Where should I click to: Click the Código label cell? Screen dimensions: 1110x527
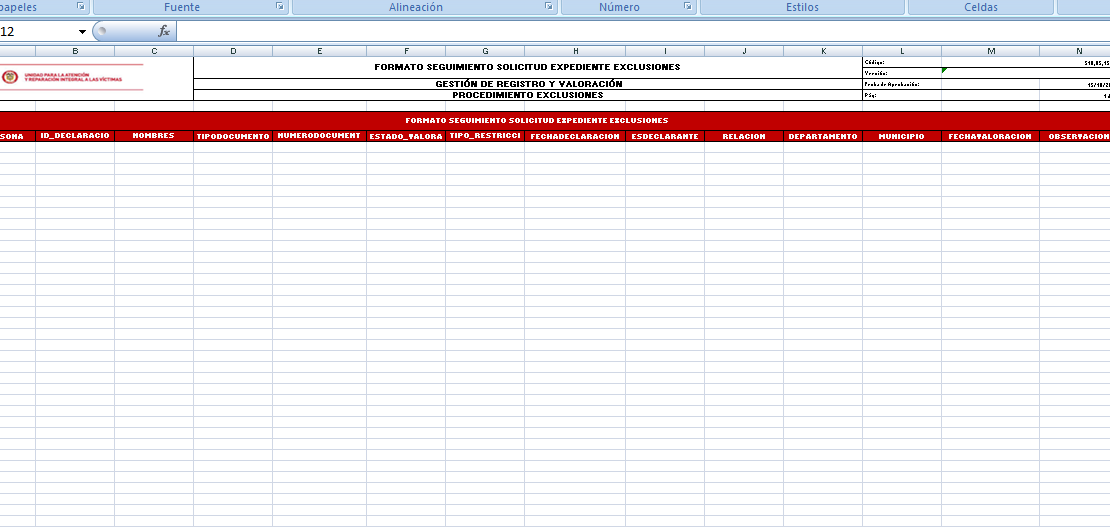point(902,62)
